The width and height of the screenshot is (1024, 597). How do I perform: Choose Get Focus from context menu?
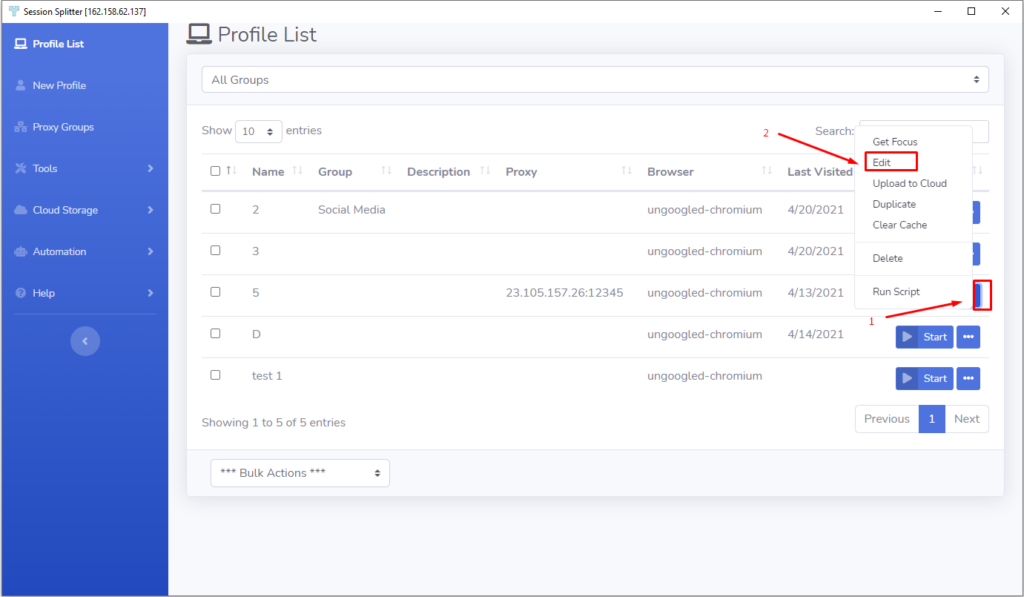coord(895,142)
